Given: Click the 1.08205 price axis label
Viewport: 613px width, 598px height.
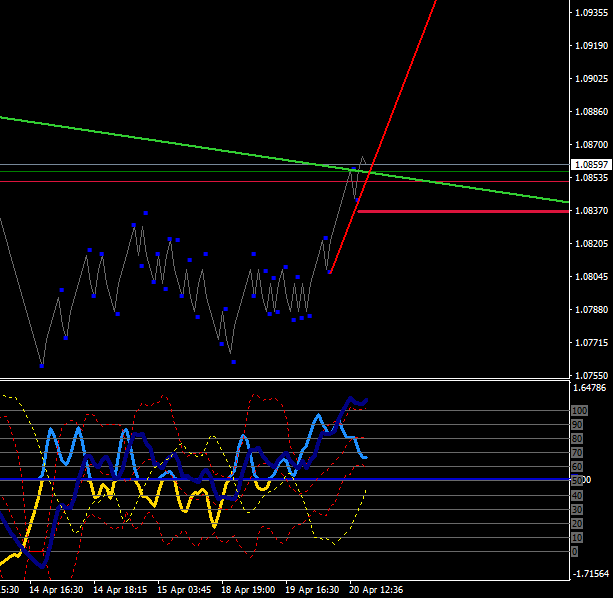Looking at the screenshot, I should click(591, 243).
